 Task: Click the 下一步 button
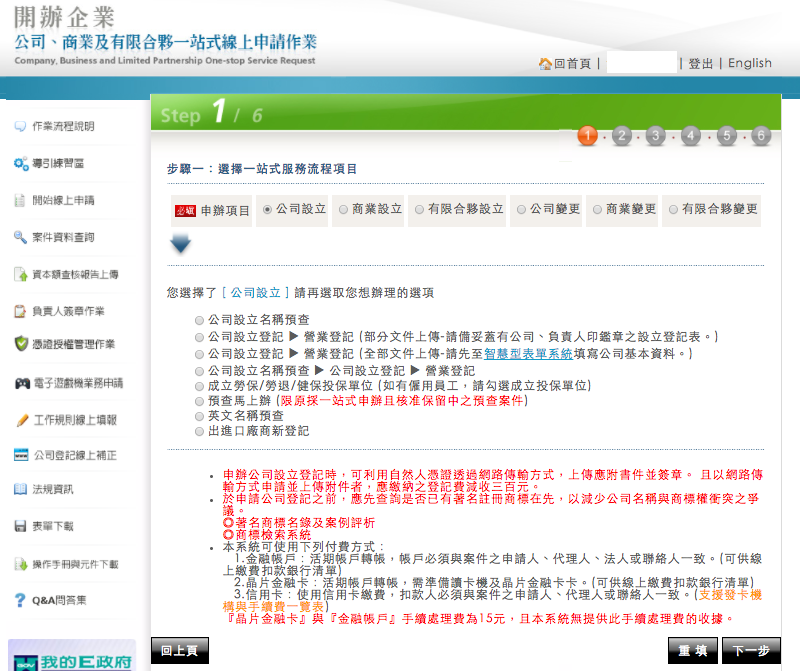751,650
